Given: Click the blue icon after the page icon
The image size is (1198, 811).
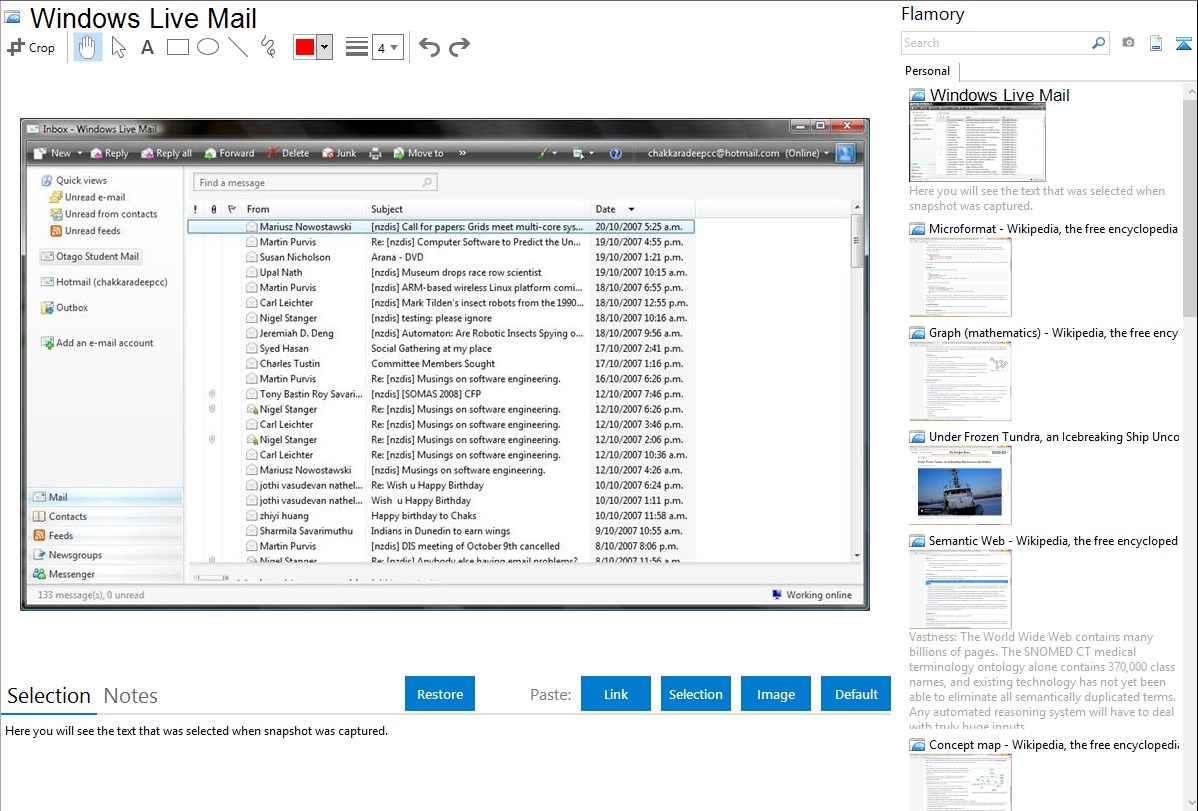Looking at the screenshot, I should pos(1183,43).
